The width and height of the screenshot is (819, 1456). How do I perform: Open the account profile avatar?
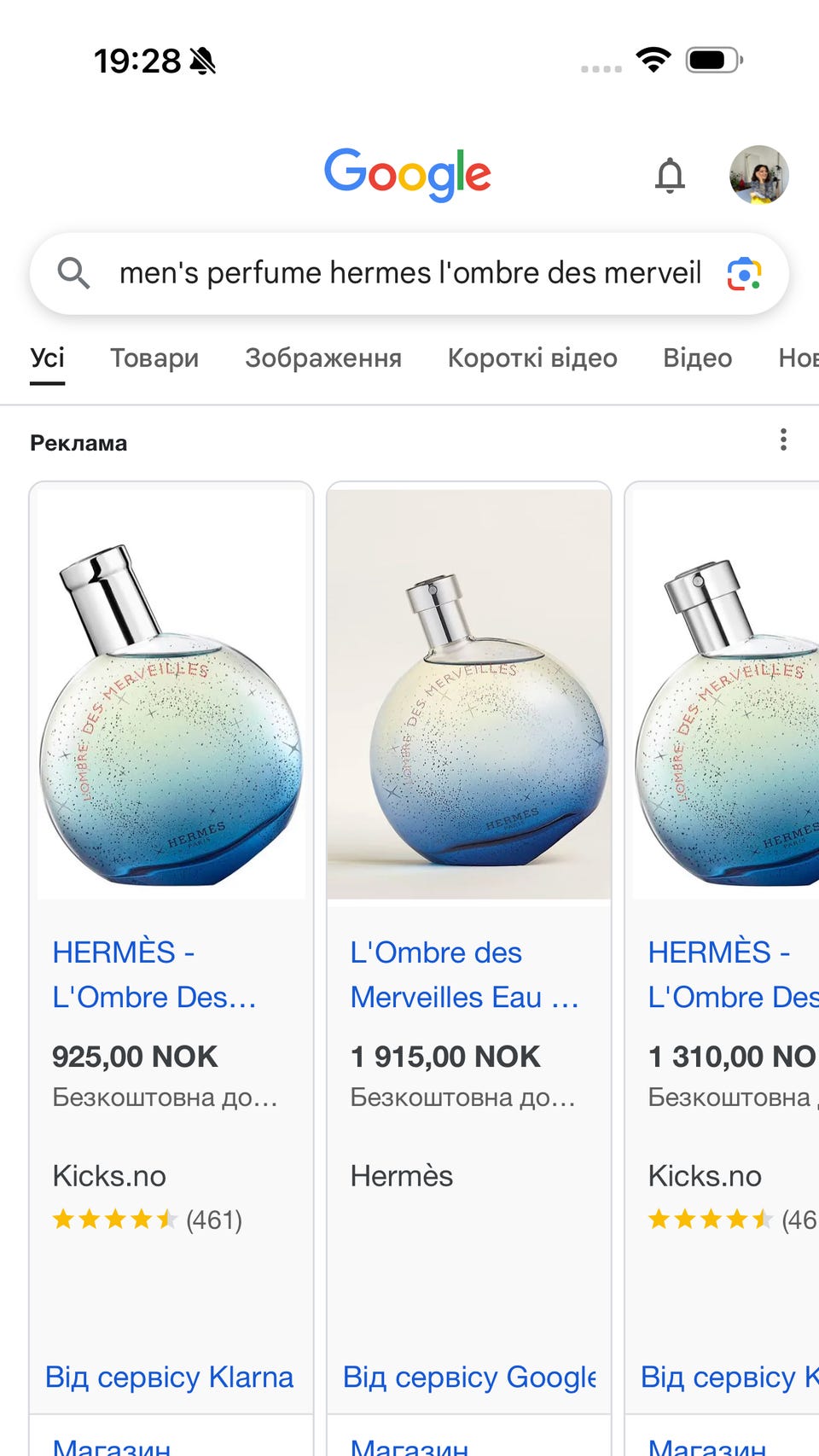coord(758,175)
